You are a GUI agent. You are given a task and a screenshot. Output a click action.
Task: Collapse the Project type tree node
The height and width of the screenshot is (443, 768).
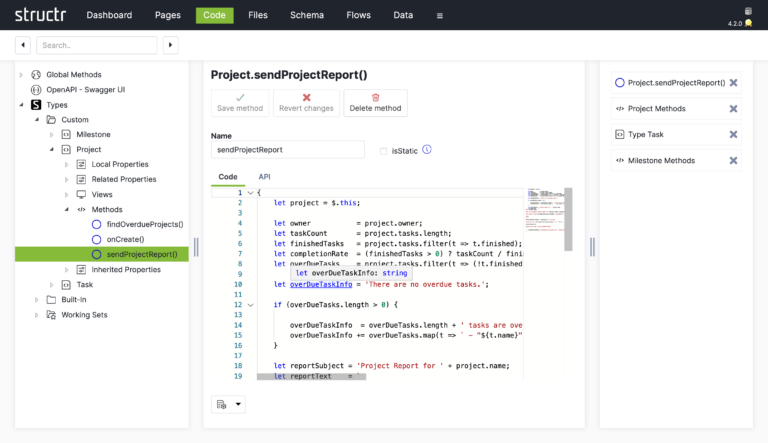[x=52, y=149]
